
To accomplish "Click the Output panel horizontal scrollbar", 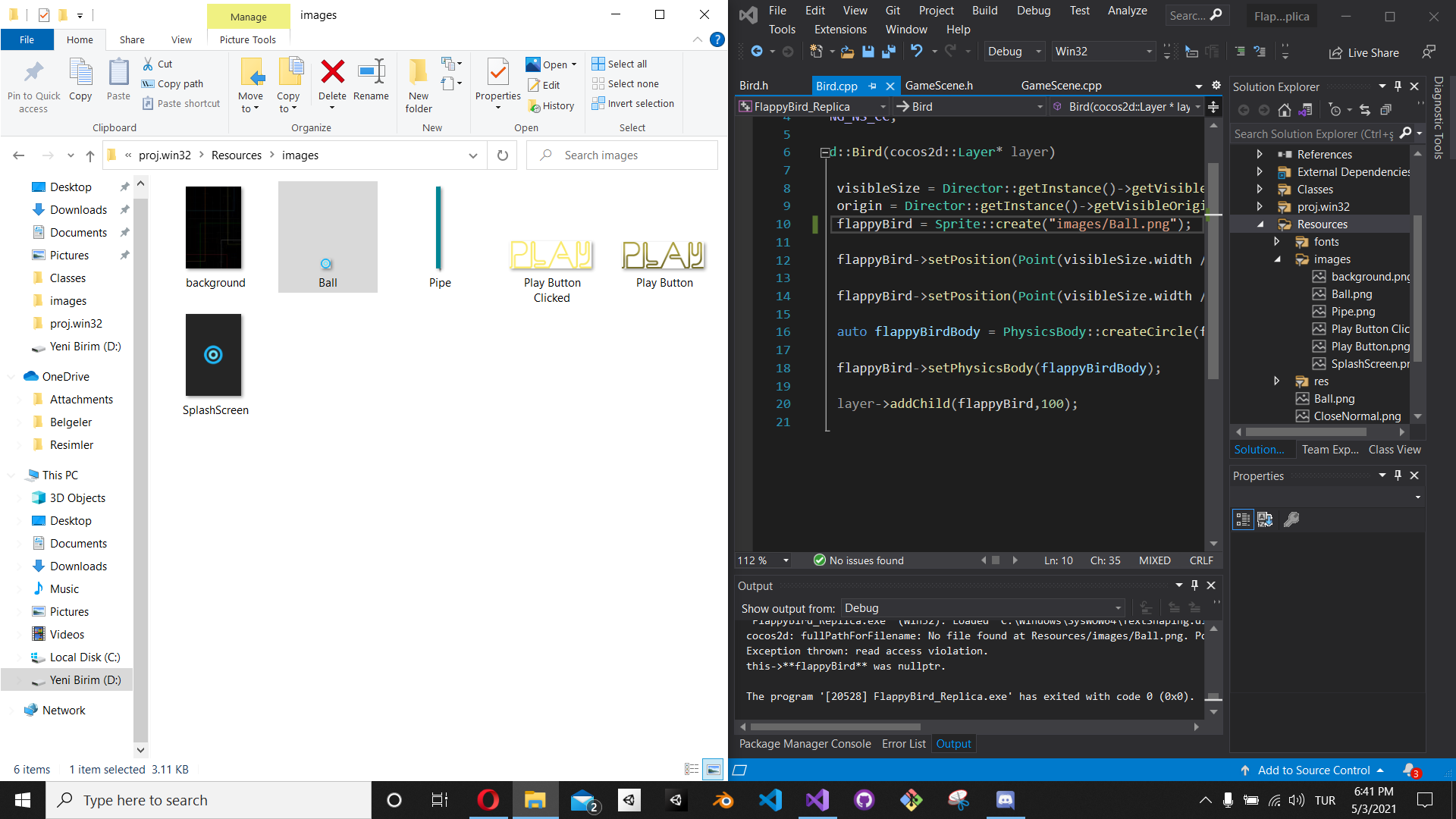I will pos(834,726).
